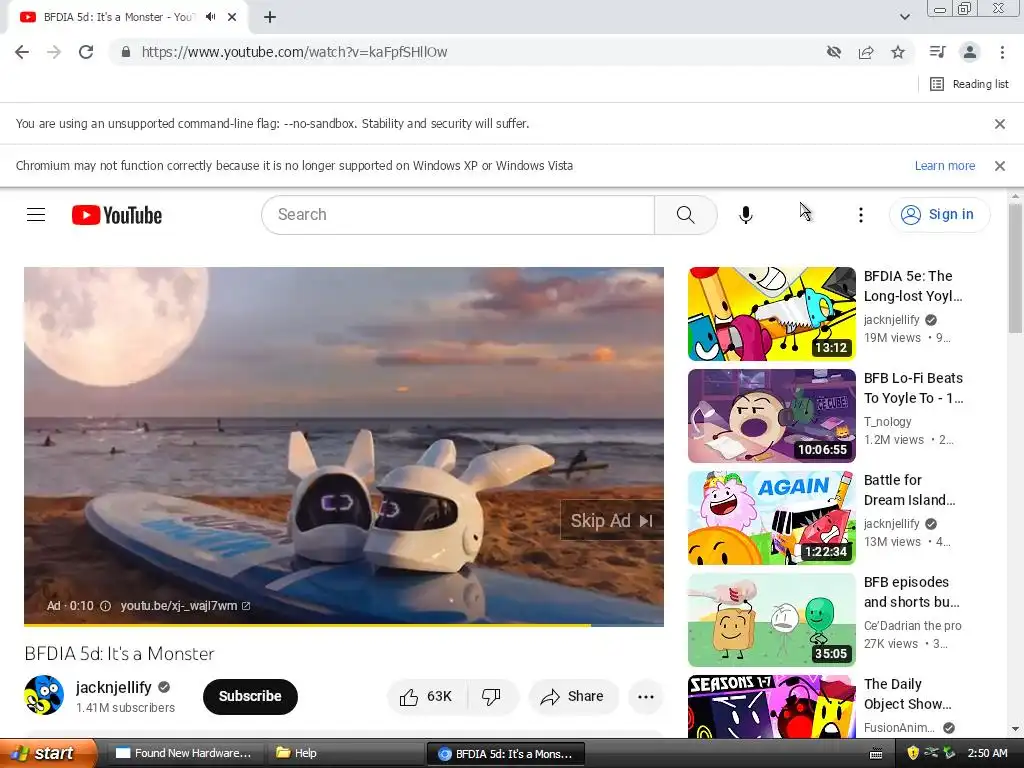Viewport: 1024px width, 768px height.
Task: Open The Daily Object Show thumbnail
Action: tap(771, 707)
